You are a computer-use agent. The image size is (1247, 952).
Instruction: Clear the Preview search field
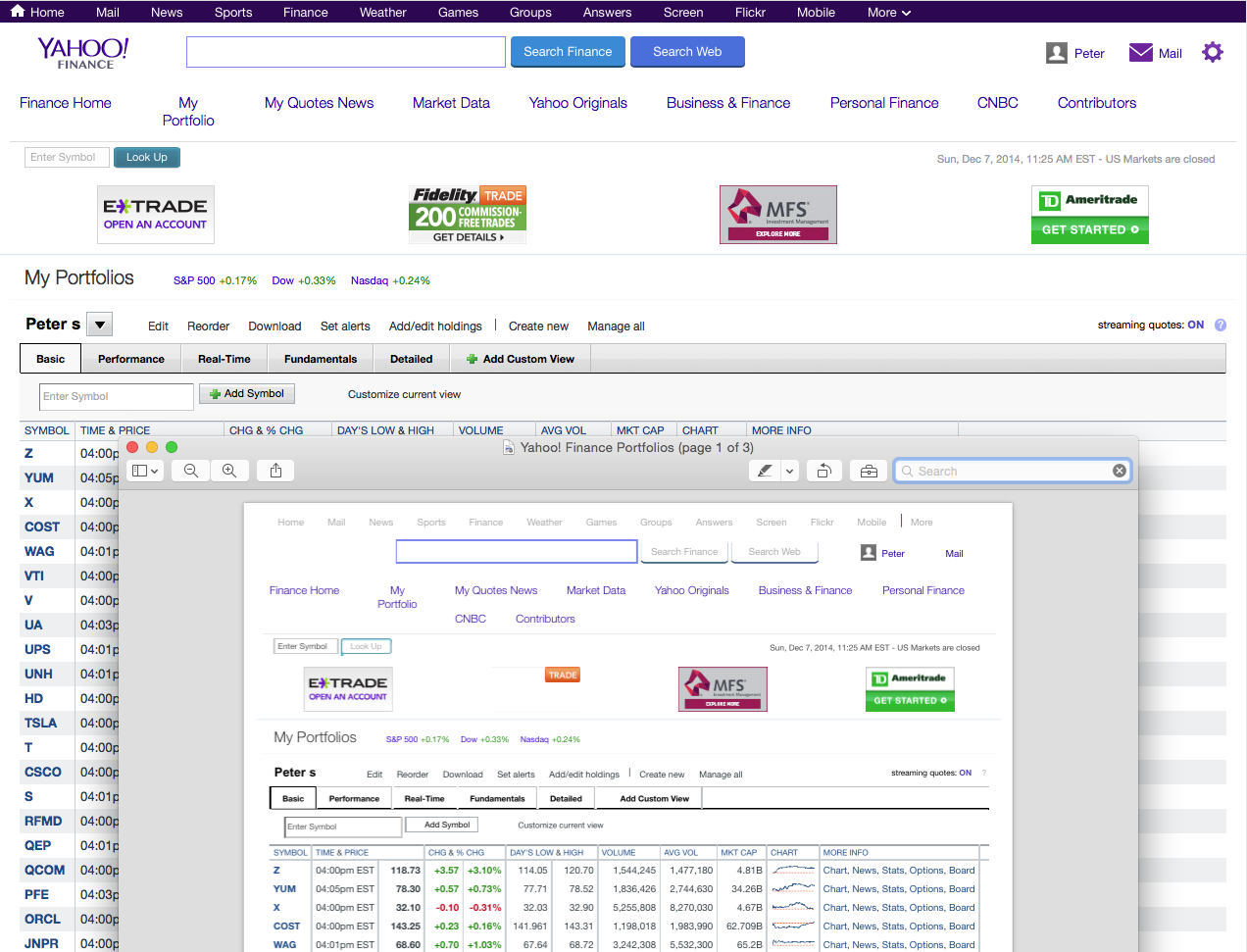(1120, 471)
